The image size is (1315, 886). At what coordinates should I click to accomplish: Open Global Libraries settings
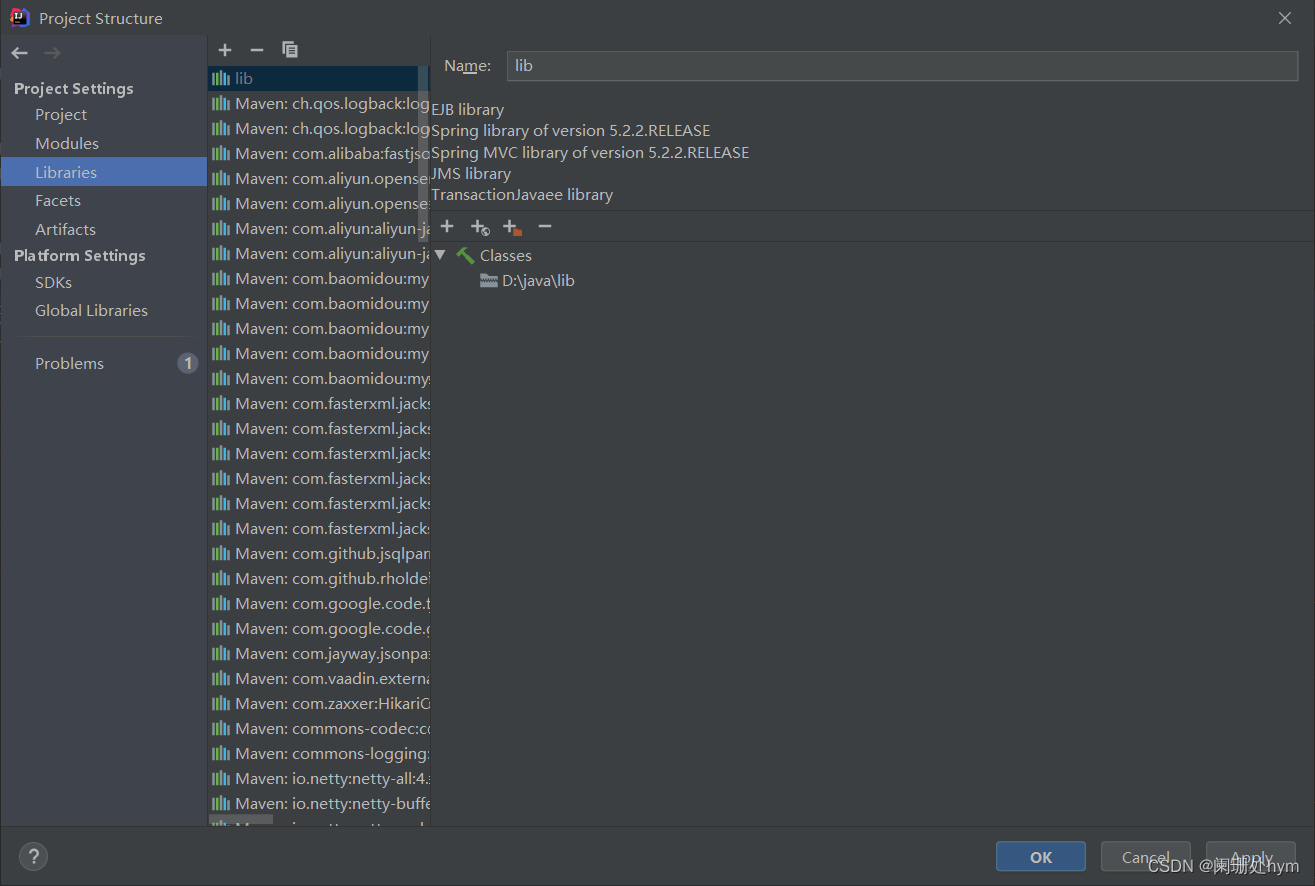click(x=91, y=311)
